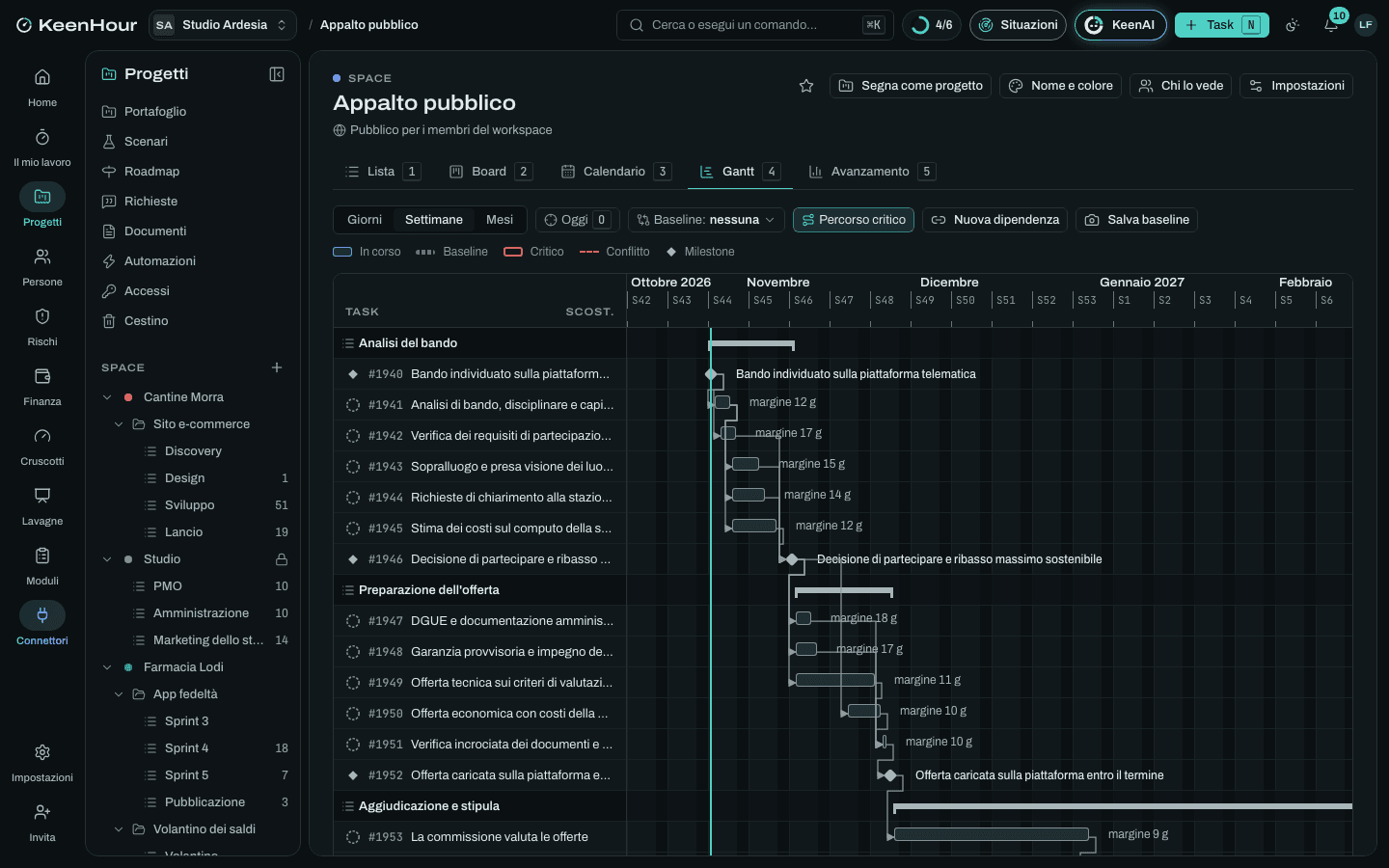Viewport: 1389px width, 868px height.
Task: Collapse the Progetti panel
Action: pyautogui.click(x=277, y=74)
